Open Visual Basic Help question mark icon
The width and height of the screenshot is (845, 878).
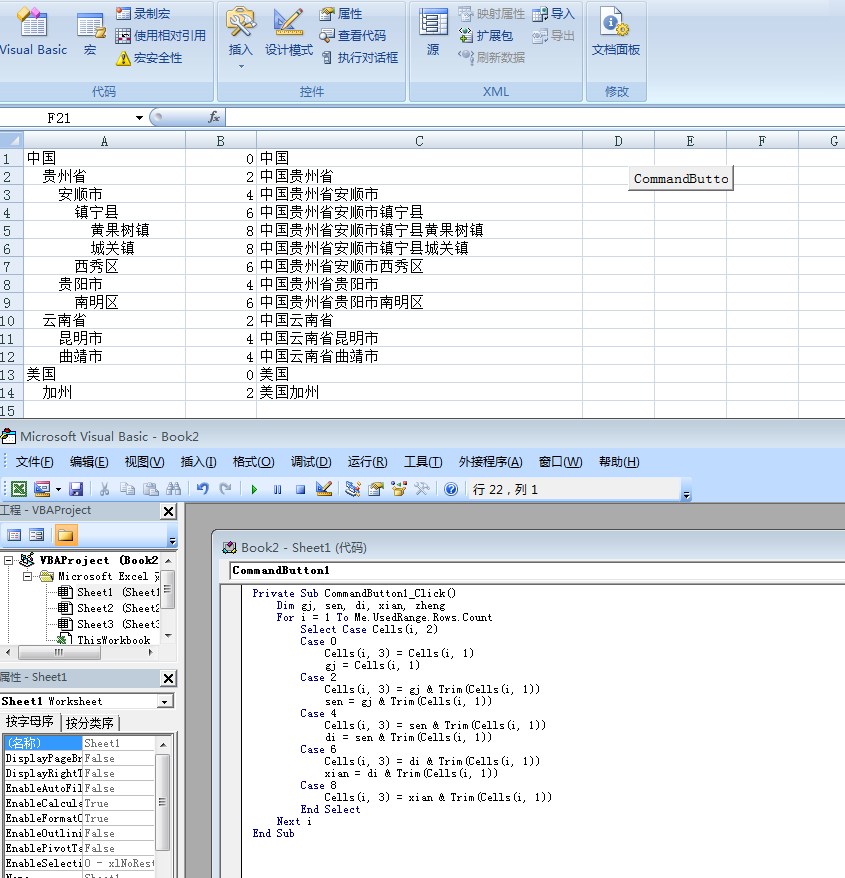click(x=451, y=489)
